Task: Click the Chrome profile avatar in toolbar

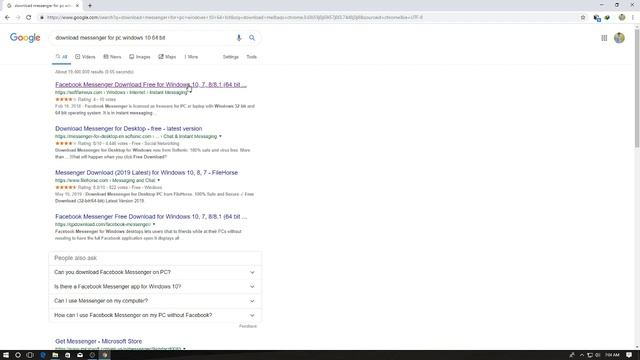Action: [x=622, y=17]
